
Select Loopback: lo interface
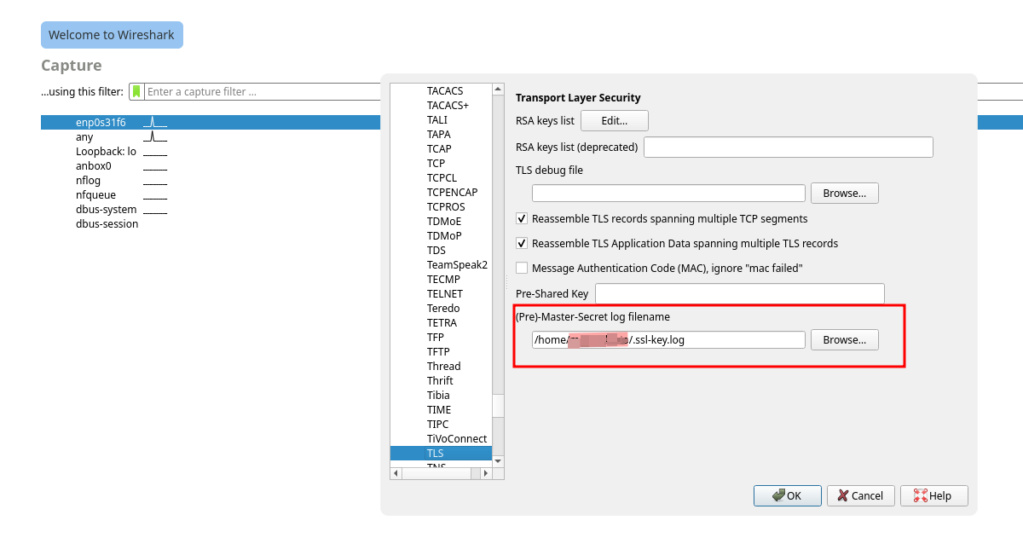click(x=106, y=151)
